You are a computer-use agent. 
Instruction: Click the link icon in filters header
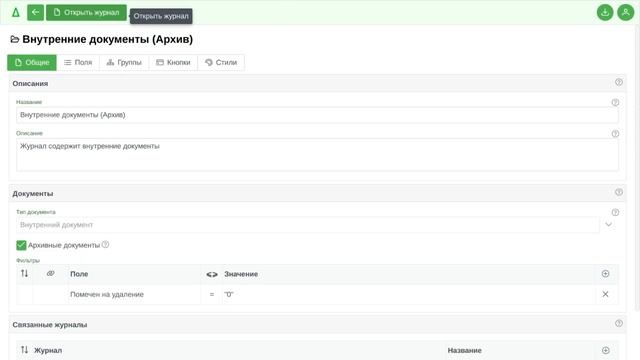pos(51,273)
